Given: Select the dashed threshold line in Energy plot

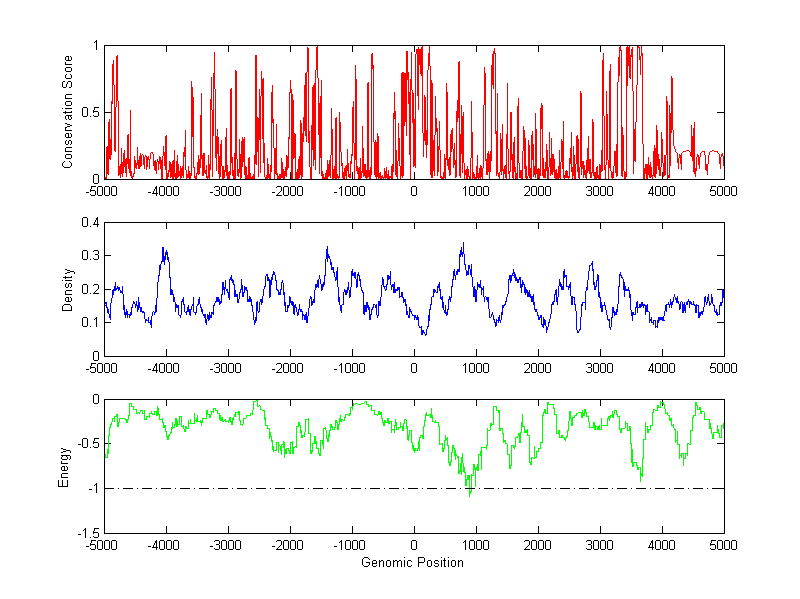Looking at the screenshot, I should [x=300, y=489].
